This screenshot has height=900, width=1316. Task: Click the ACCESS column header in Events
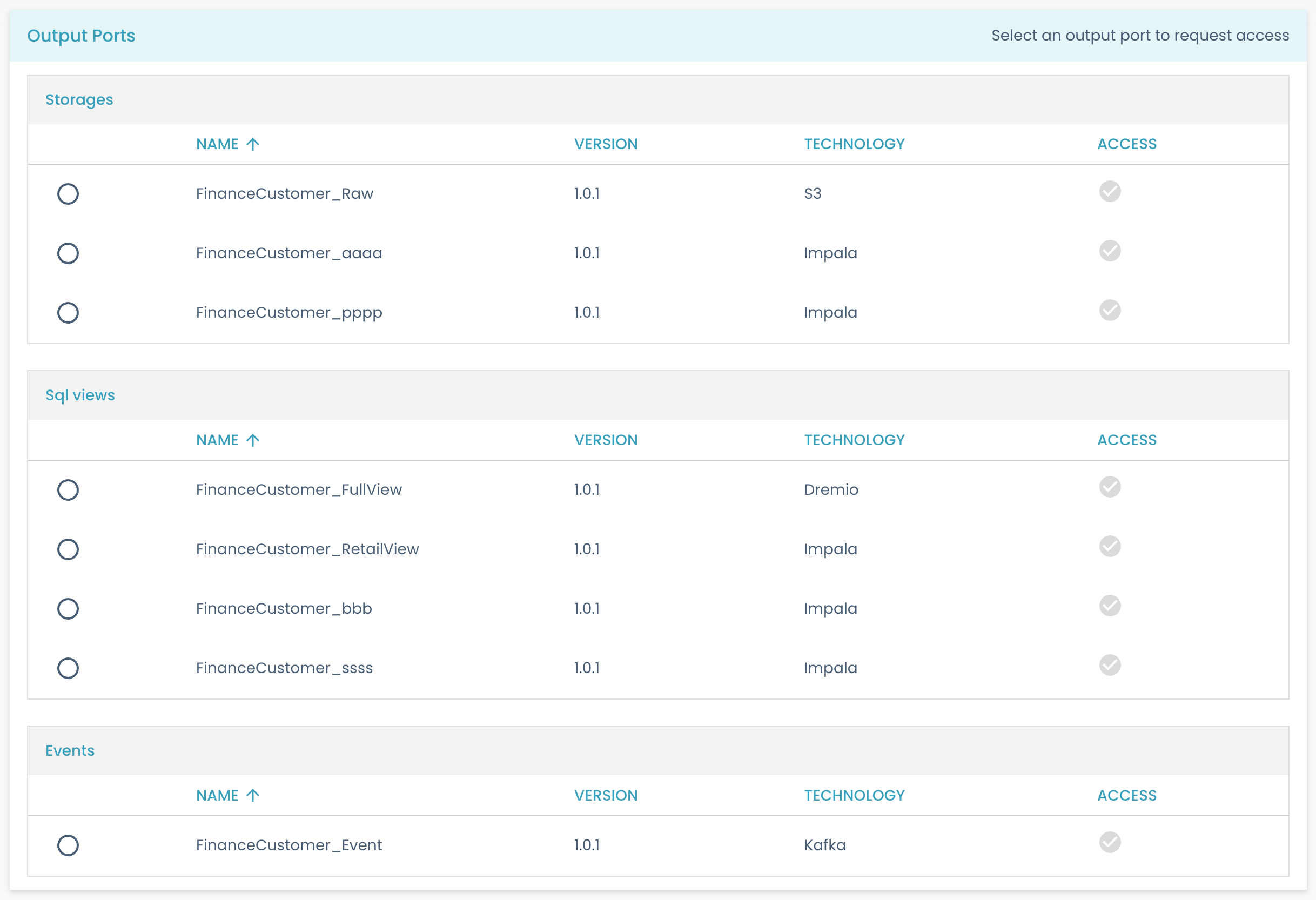point(1127,795)
